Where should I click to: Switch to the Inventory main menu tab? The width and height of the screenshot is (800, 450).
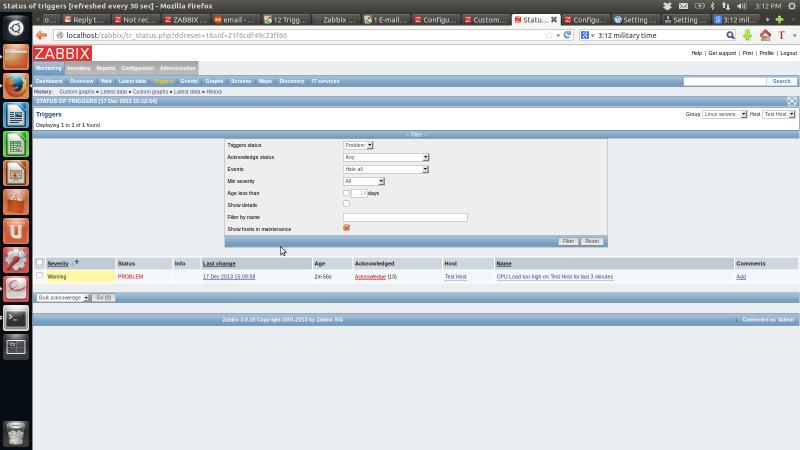point(79,68)
